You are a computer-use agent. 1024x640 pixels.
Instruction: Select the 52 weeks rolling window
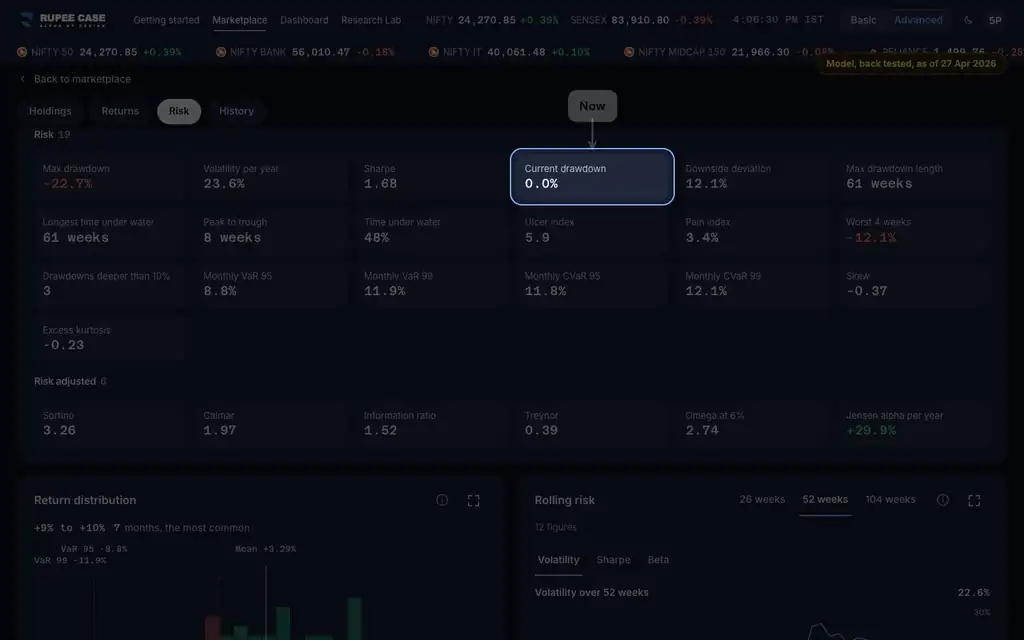(825, 500)
